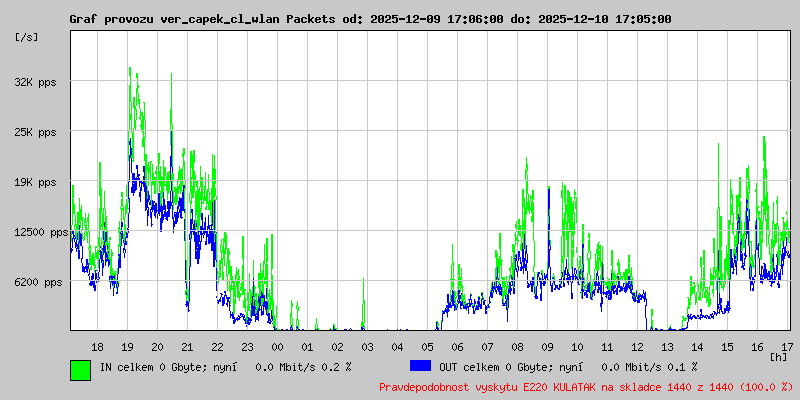Select the '25K pps' axis label
This screenshot has height=400, width=800.
(x=35, y=133)
